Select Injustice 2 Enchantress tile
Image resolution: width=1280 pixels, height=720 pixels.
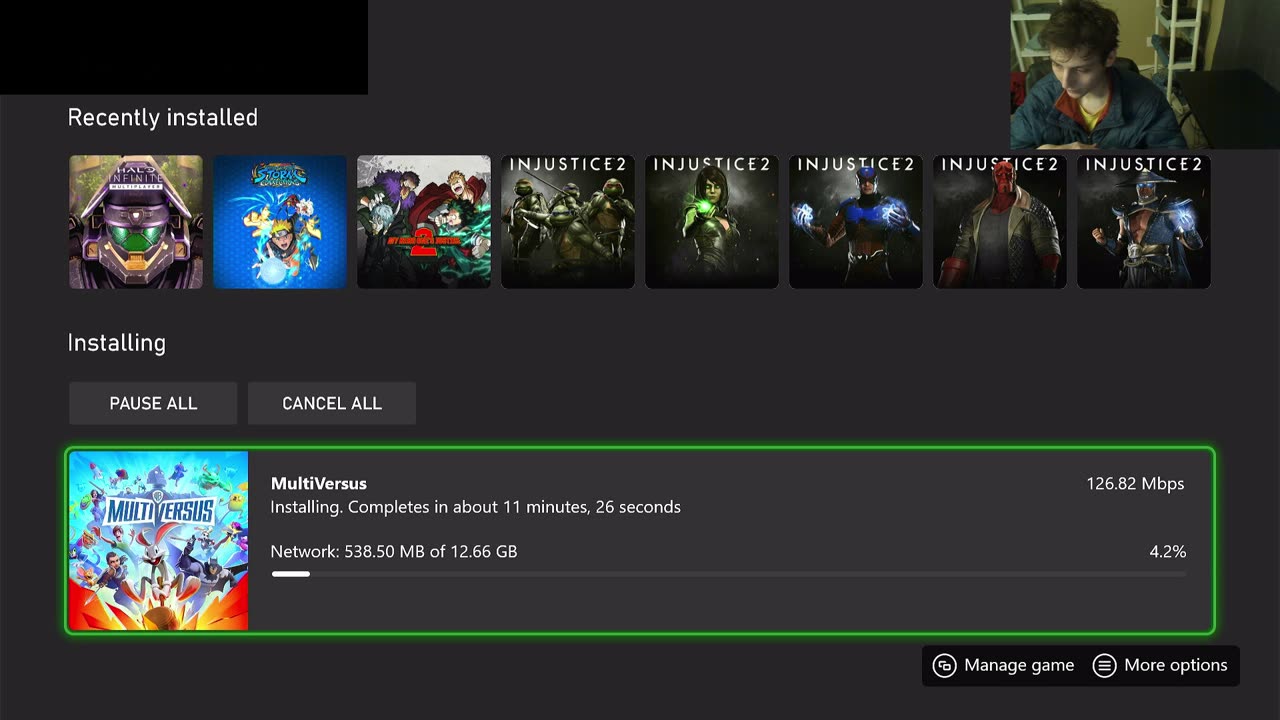(x=712, y=222)
